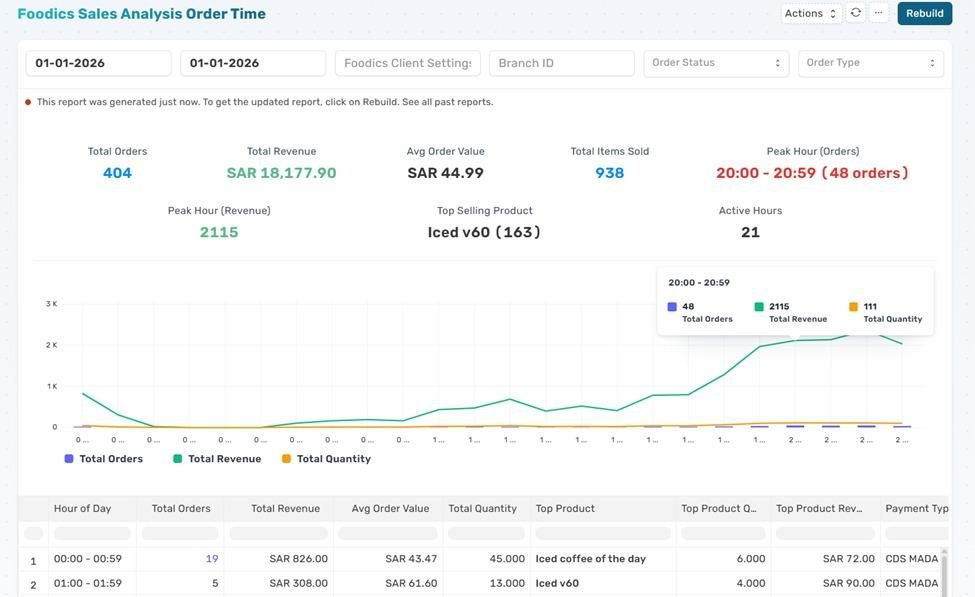Click the orange Total Quantity tooltip marker
The width and height of the screenshot is (975, 597).
[x=853, y=307]
